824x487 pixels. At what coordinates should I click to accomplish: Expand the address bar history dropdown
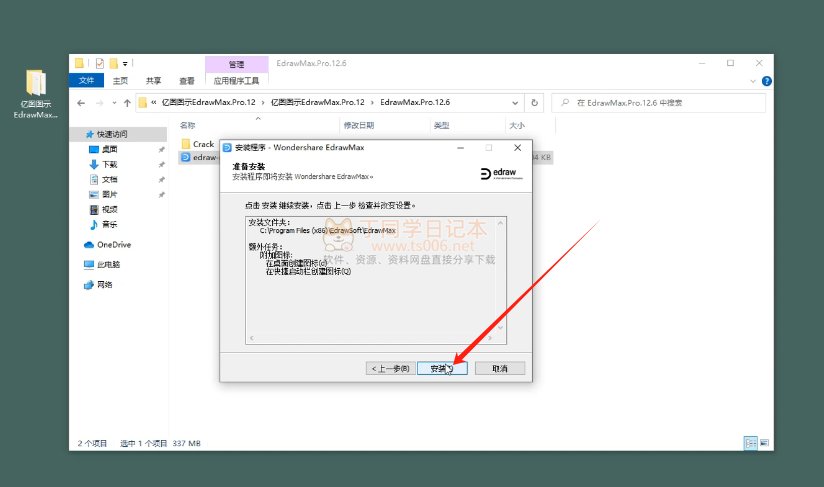point(515,103)
